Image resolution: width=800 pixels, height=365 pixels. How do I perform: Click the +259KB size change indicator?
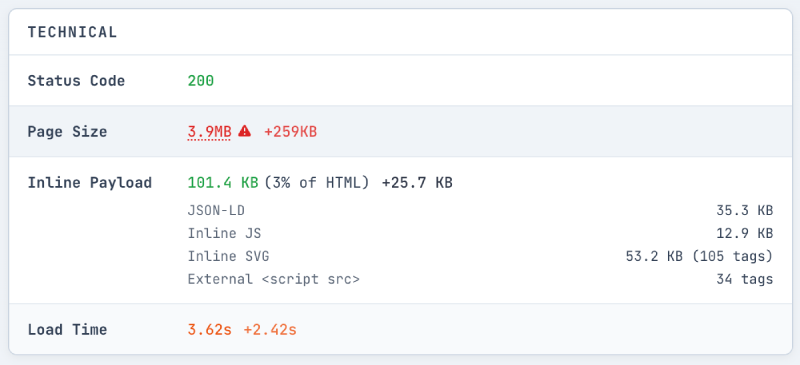290,132
